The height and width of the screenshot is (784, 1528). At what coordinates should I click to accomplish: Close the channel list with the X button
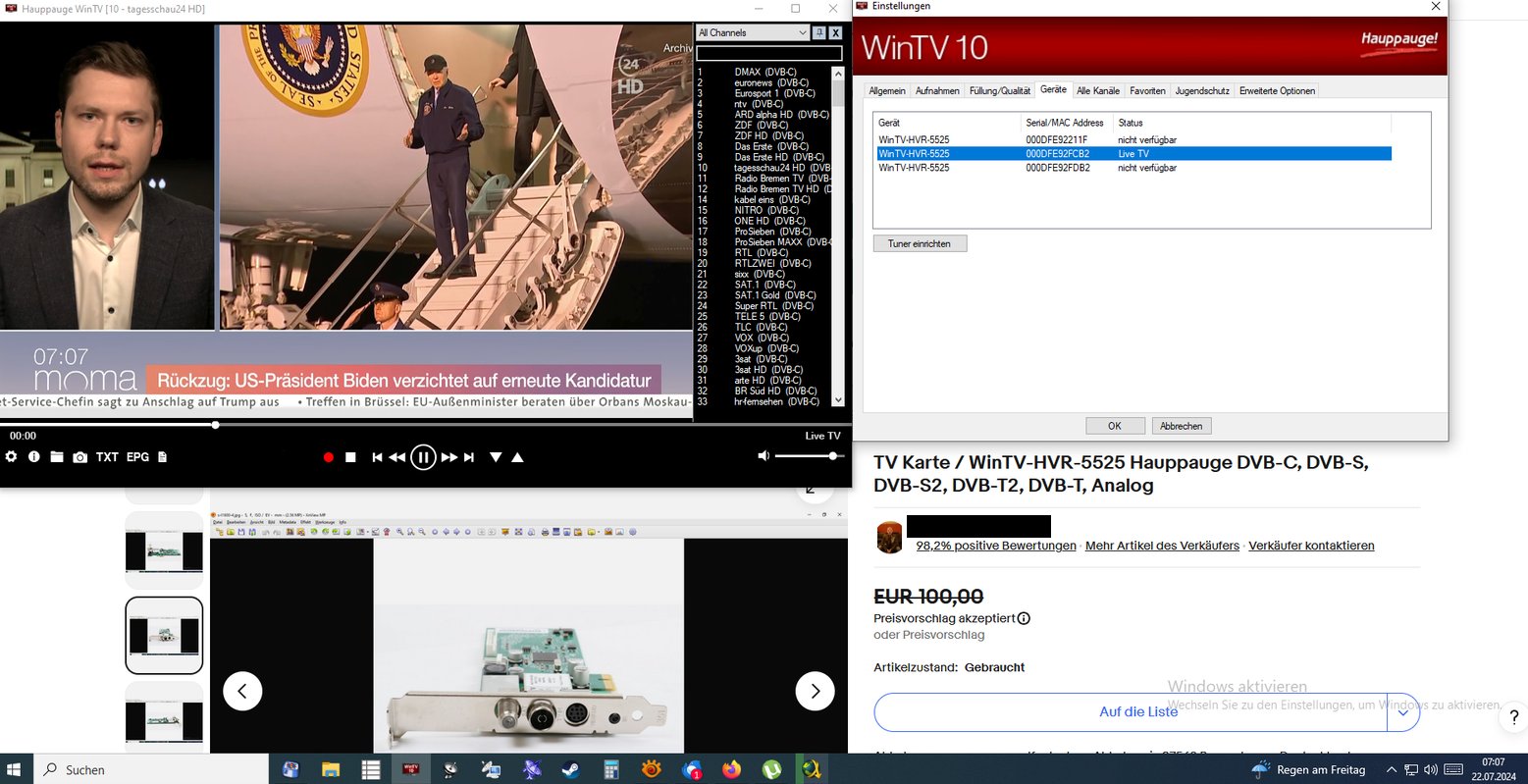(835, 32)
